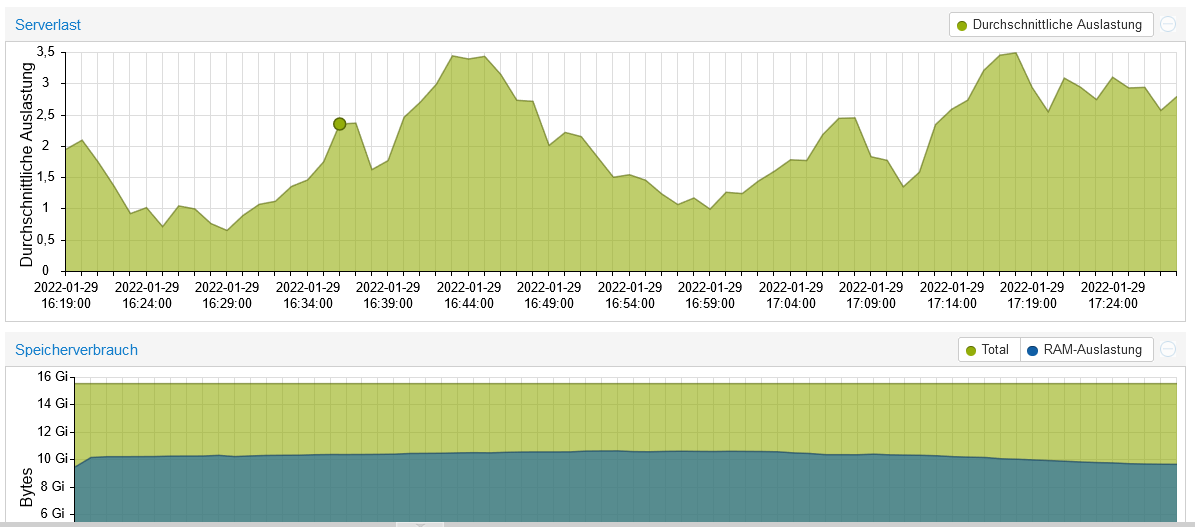Click the 6 Gi label on memory axis
The width and height of the screenshot is (1195, 527).
54,513
